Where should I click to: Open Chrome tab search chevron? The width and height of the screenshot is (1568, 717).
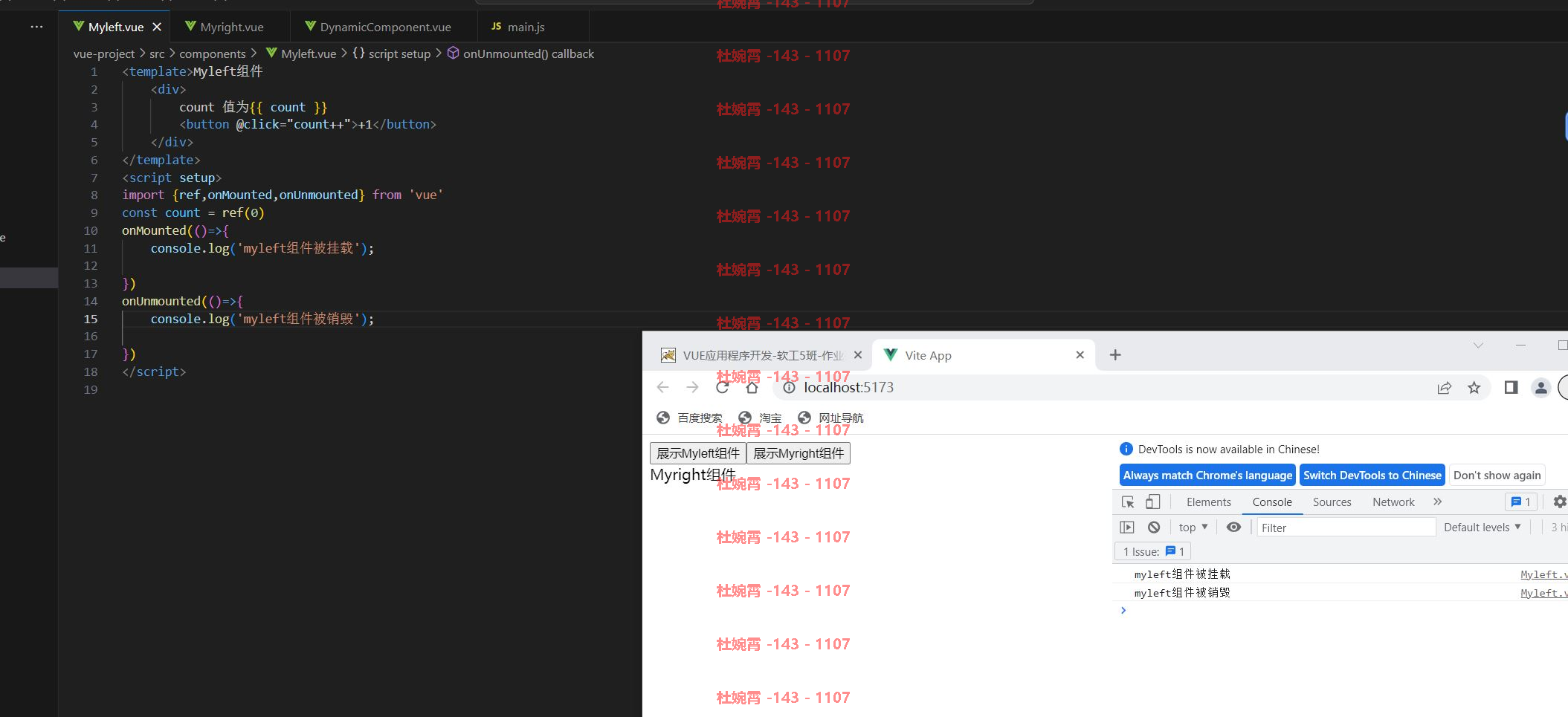(x=1478, y=345)
